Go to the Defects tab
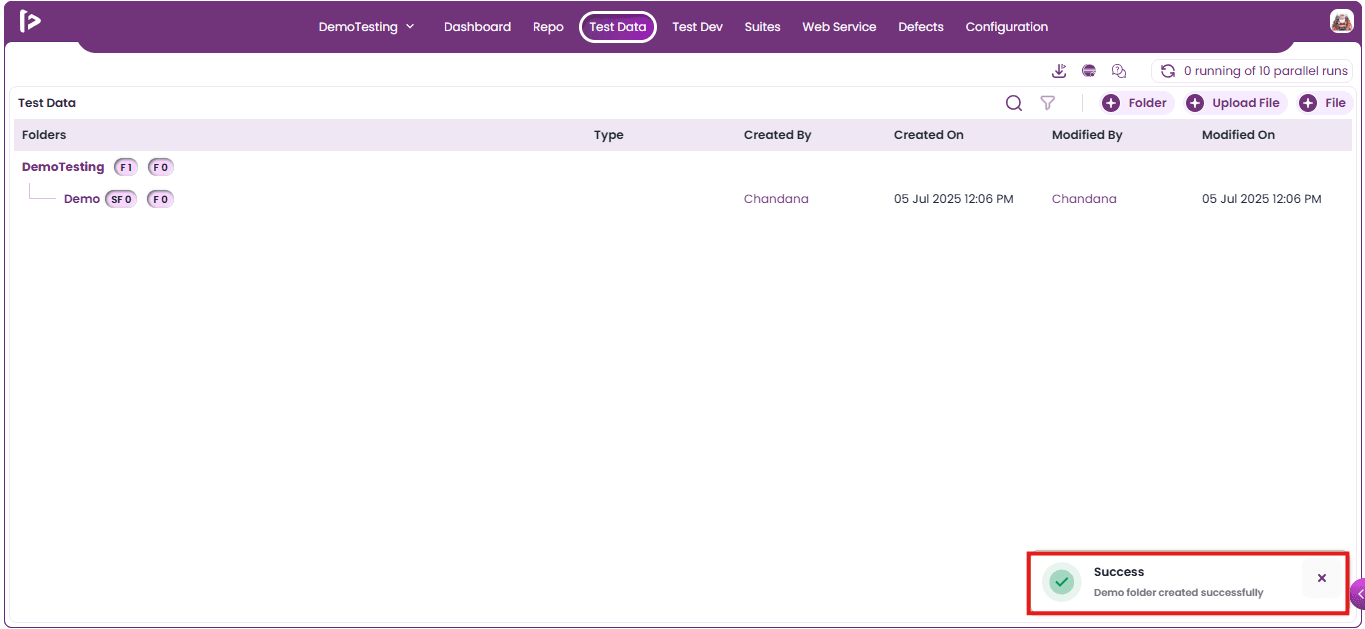1365x629 pixels. tap(921, 27)
